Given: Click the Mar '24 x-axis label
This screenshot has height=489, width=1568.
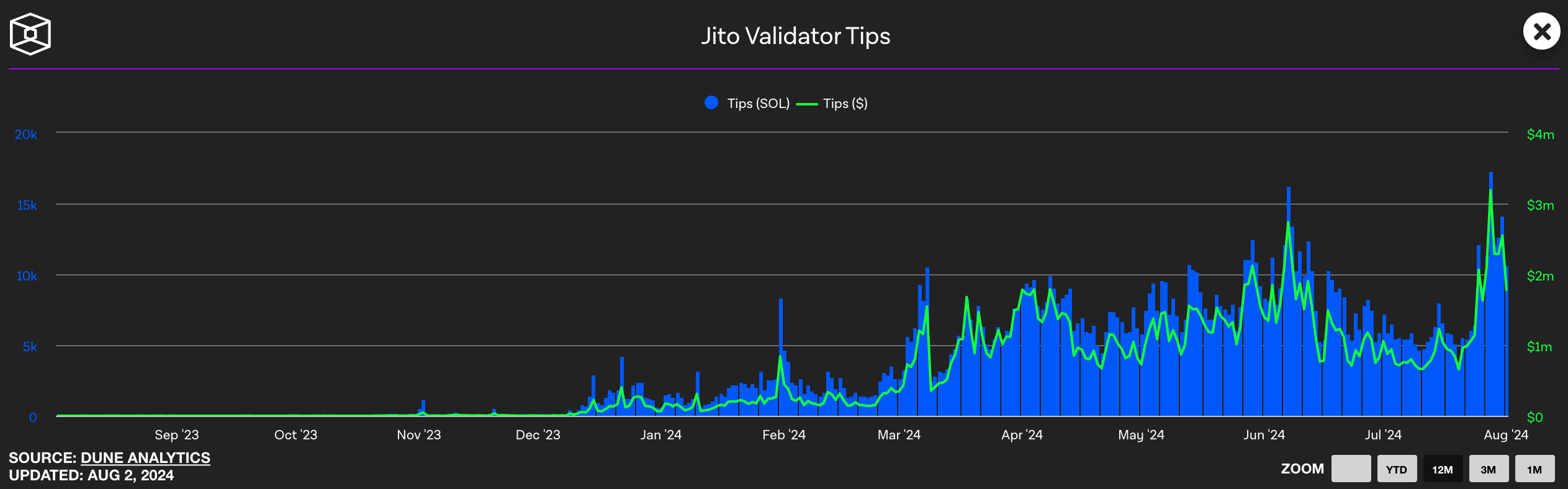Looking at the screenshot, I should coord(898,435).
